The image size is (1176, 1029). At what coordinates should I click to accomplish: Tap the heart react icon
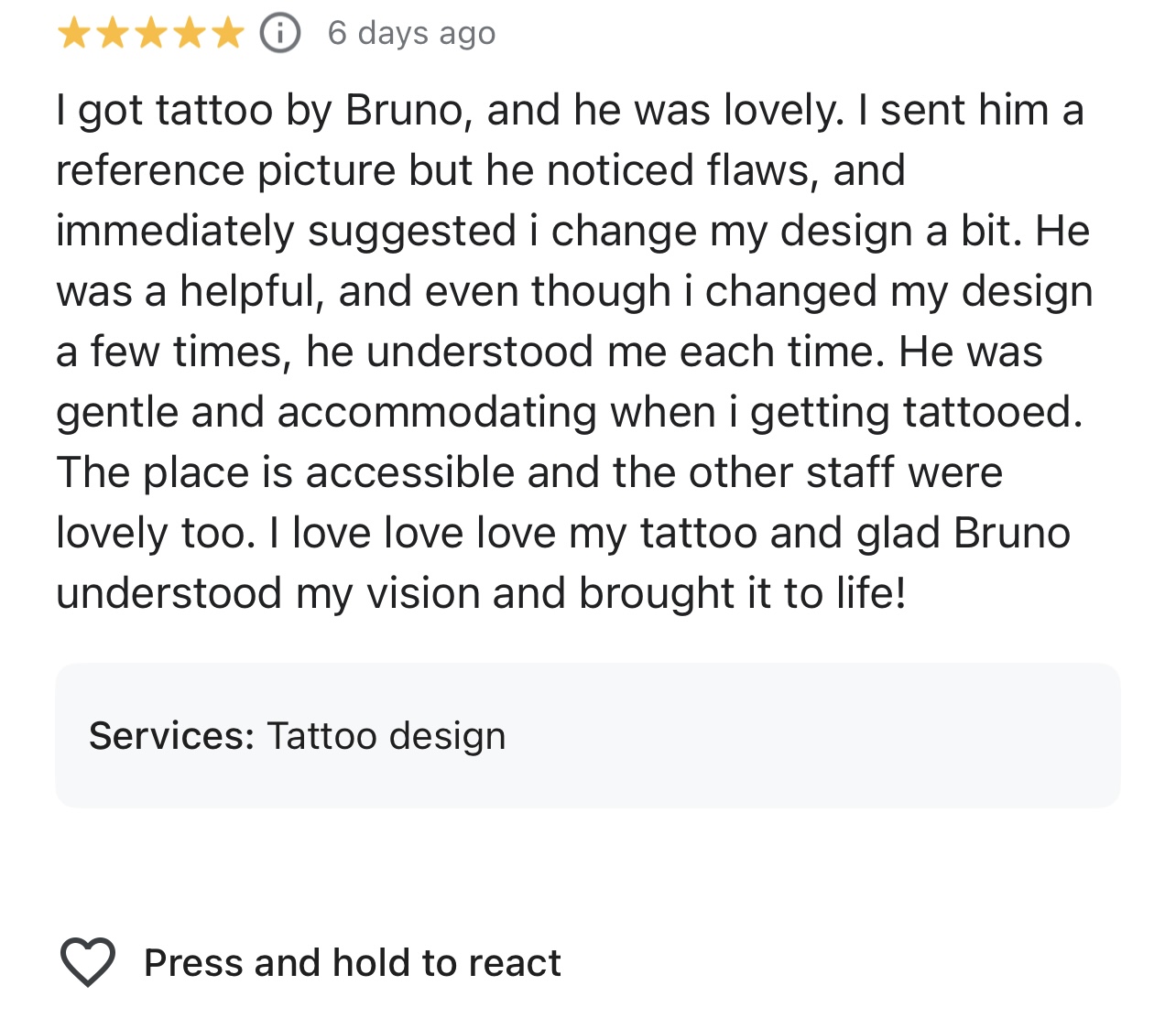point(88,962)
